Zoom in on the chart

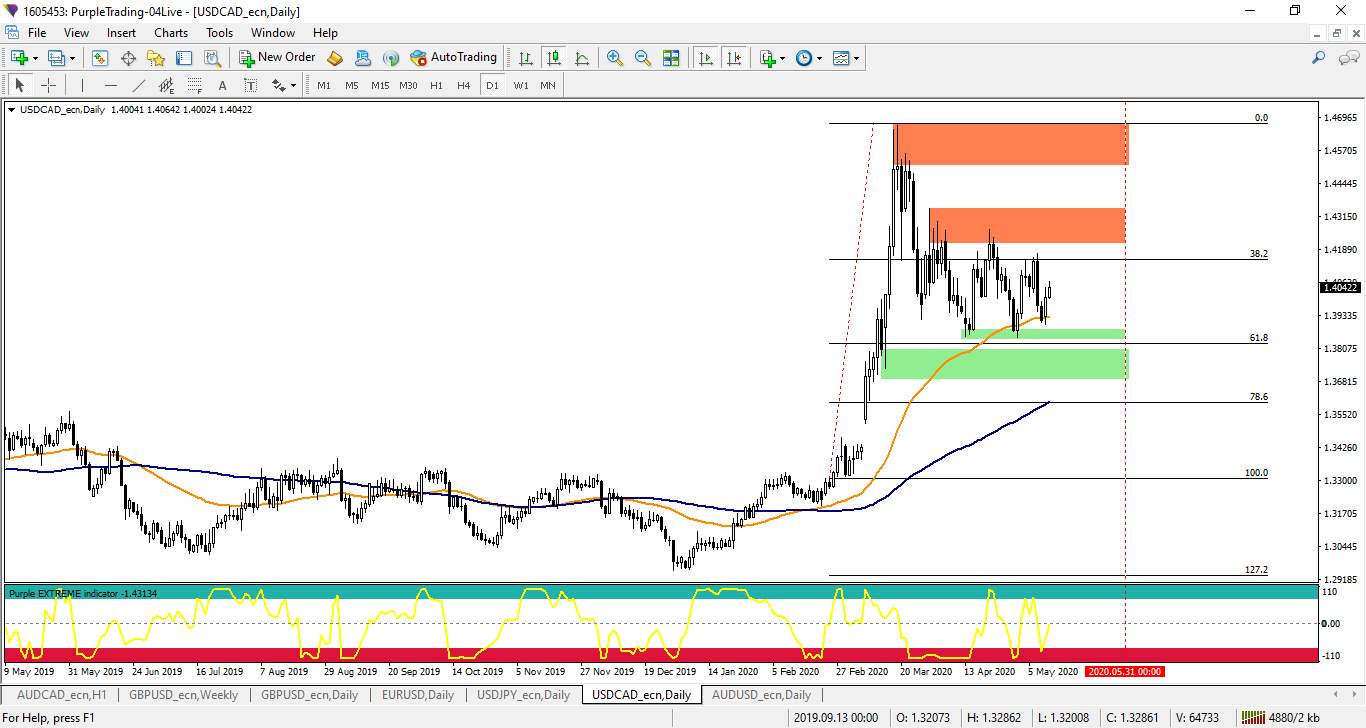(x=615, y=58)
